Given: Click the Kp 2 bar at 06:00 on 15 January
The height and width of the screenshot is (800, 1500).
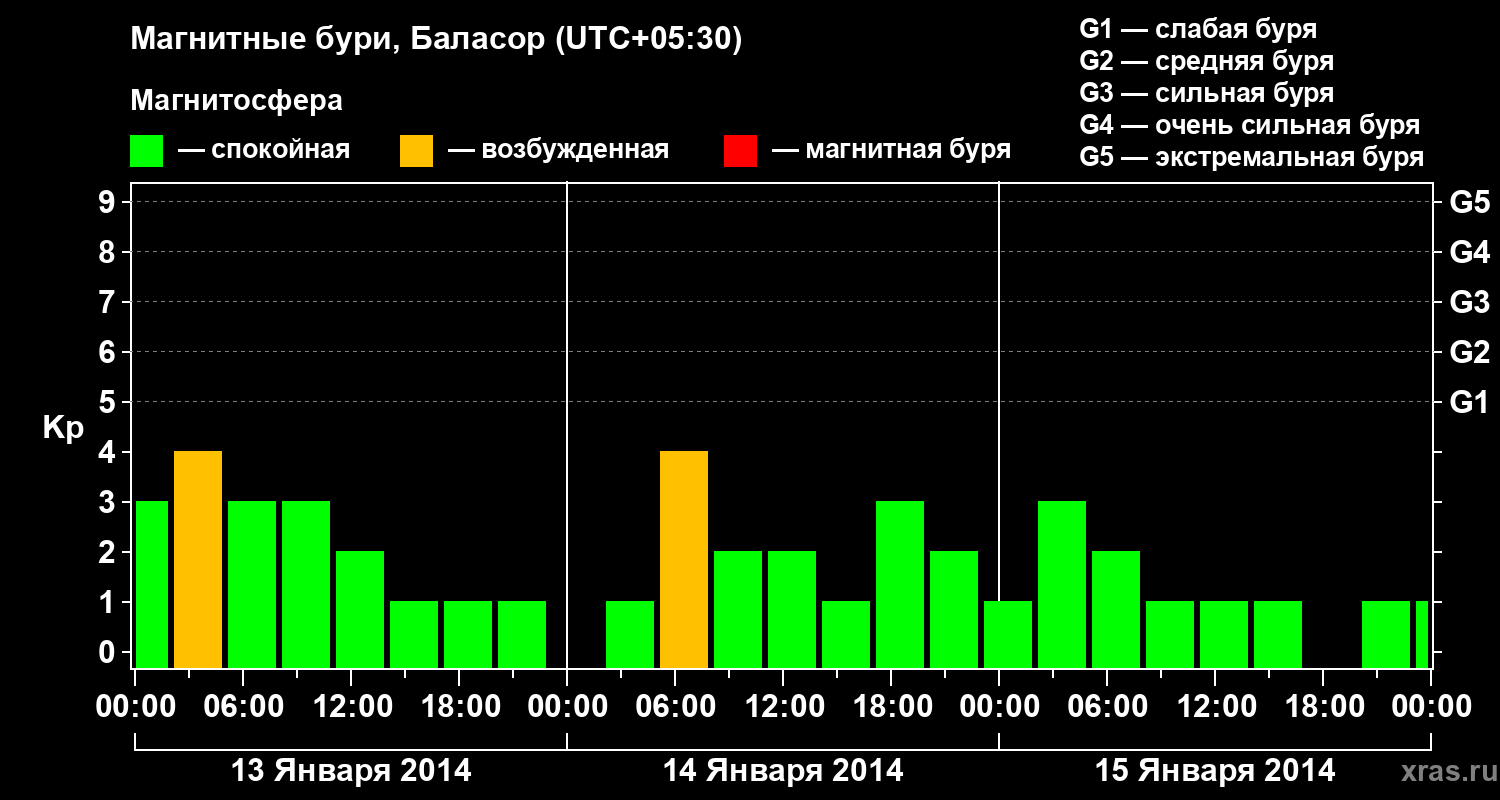Looking at the screenshot, I should click(x=1116, y=610).
